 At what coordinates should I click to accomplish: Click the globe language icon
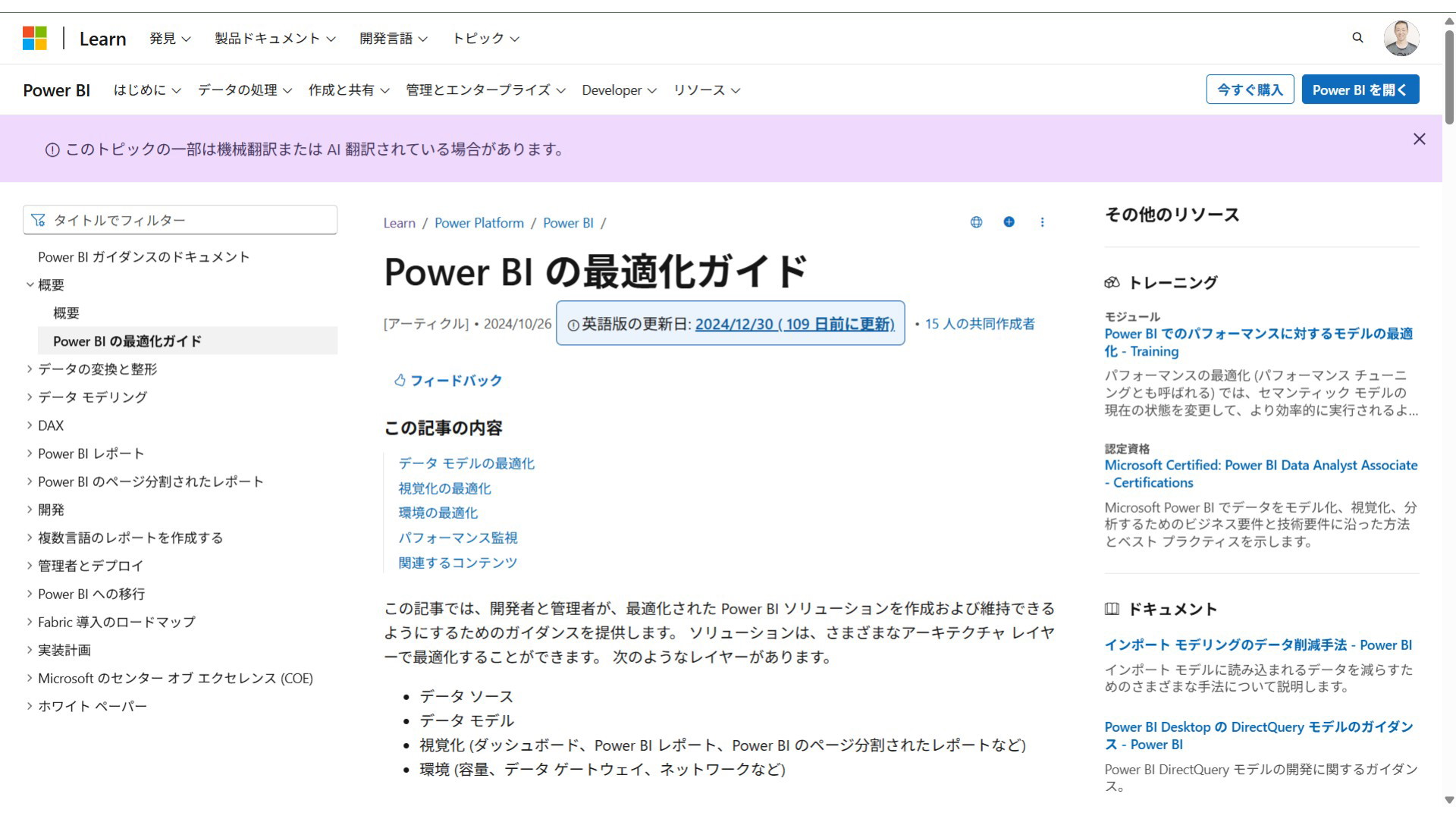[x=976, y=222]
